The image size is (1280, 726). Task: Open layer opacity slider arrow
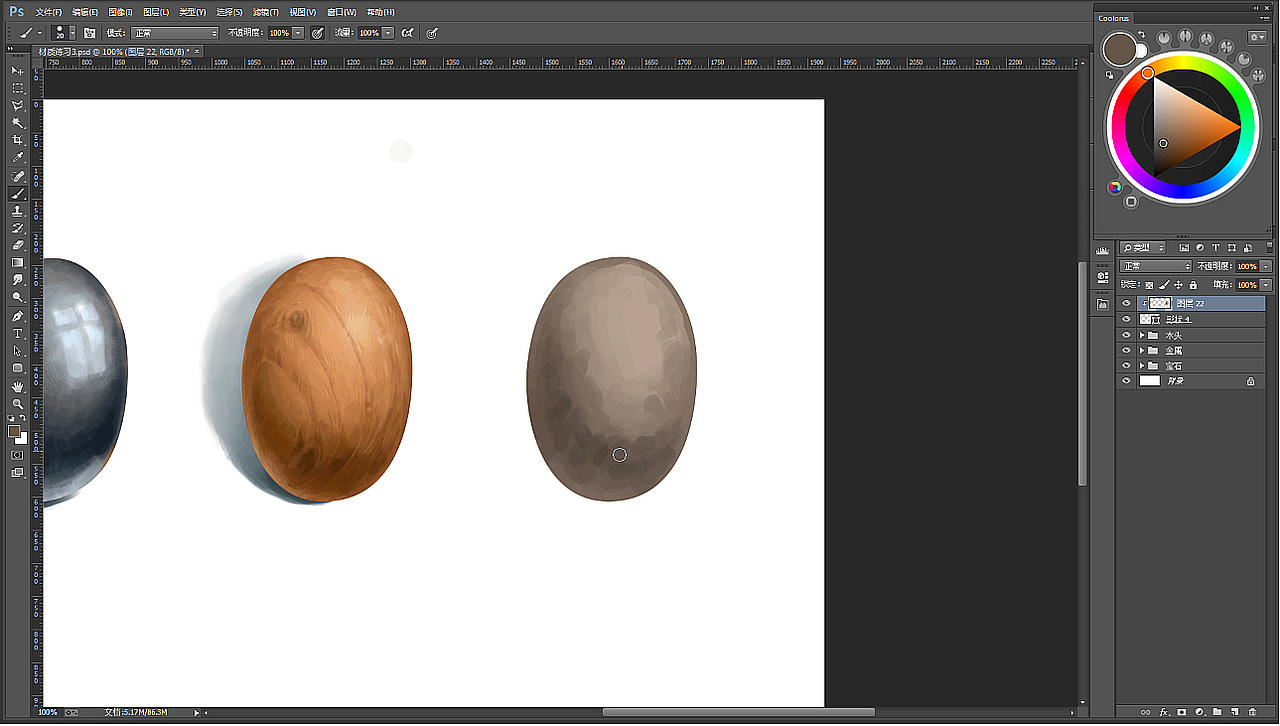tap(1267, 266)
